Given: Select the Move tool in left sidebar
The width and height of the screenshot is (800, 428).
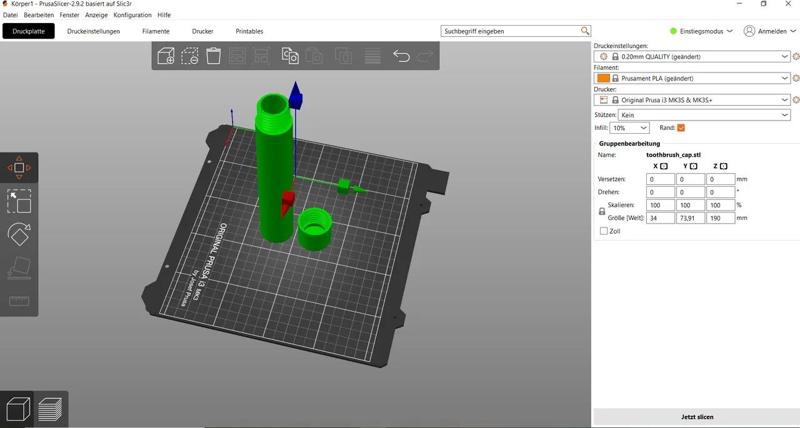Looking at the screenshot, I should point(18,168).
